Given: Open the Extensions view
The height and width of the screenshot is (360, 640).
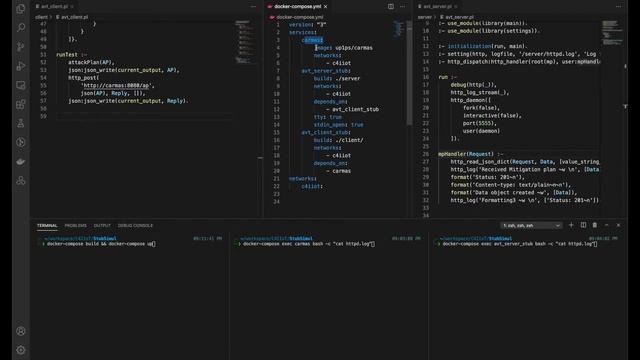Looking at the screenshot, I should coord(21,104).
